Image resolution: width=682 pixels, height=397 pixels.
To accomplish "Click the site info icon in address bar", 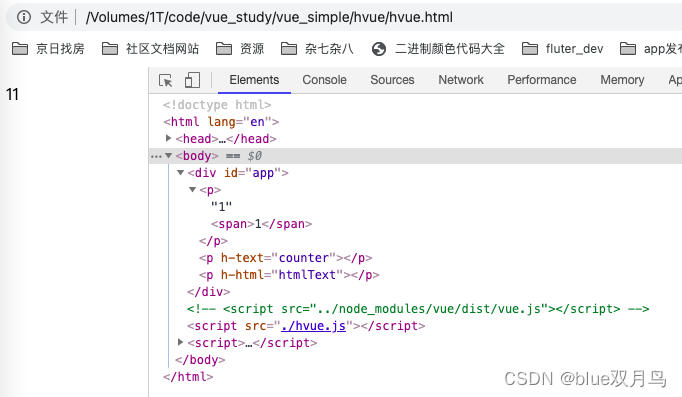I will (24, 17).
